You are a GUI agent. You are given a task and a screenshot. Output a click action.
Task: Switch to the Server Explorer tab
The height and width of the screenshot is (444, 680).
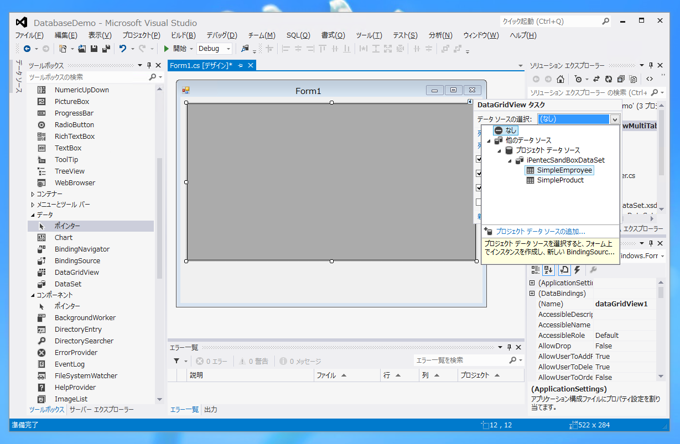(x=102, y=409)
